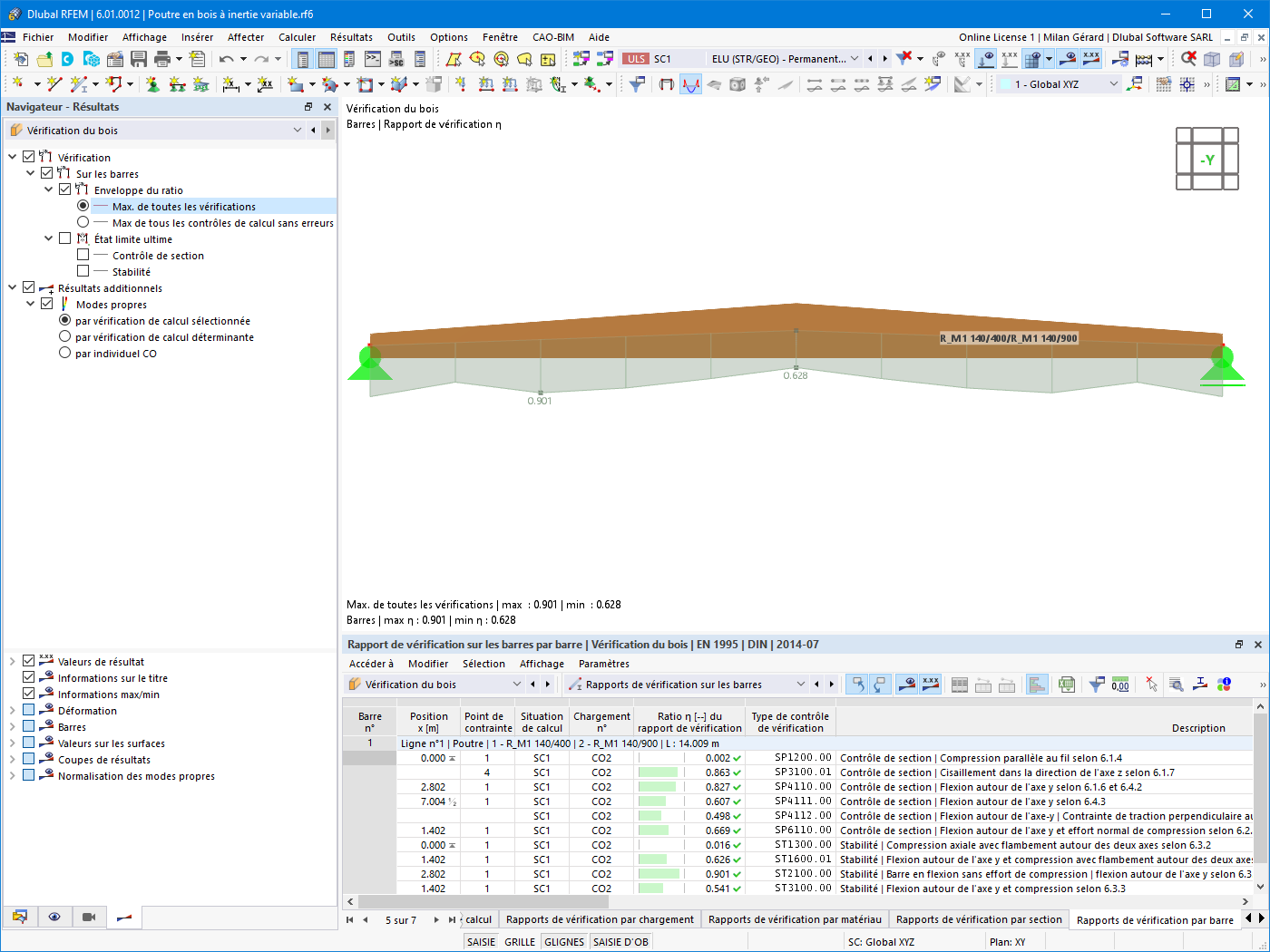The image size is (1270, 952).
Task: Open the navigator display eye tab
Action: pos(54,917)
